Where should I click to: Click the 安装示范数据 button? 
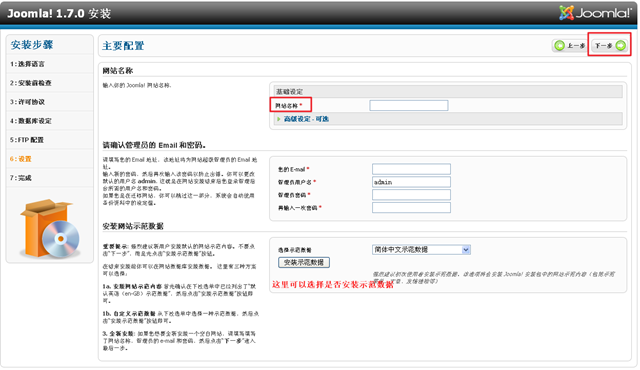point(304,262)
